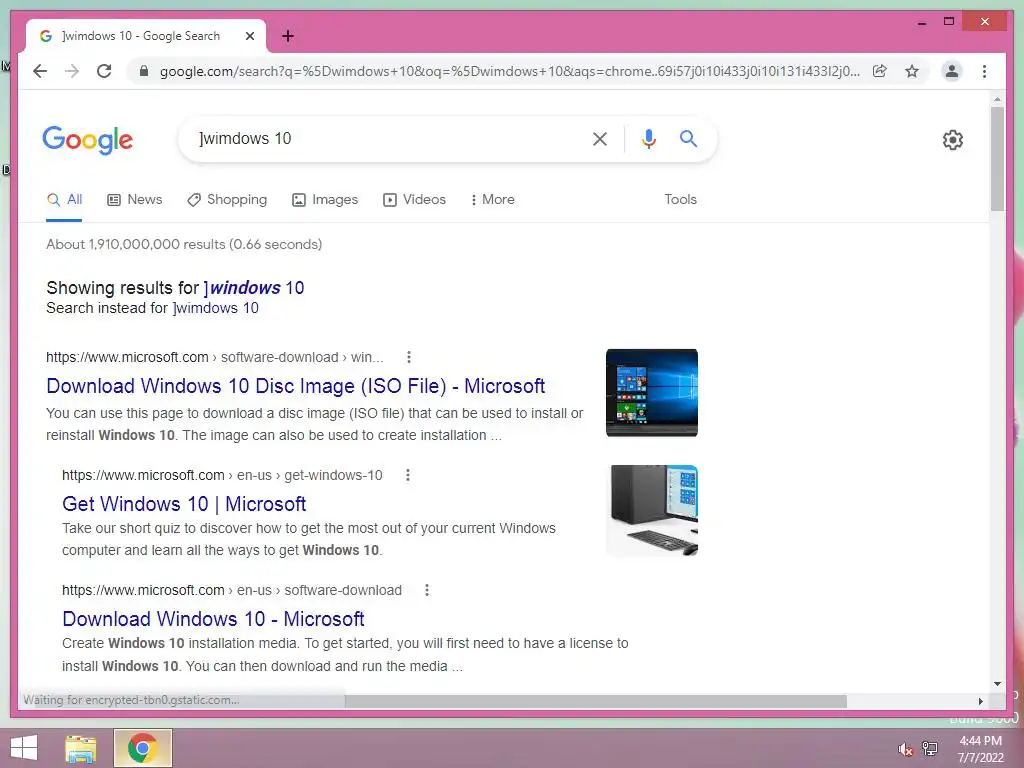Open the search Tools options
Image resolution: width=1024 pixels, height=768 pixels.
click(680, 200)
